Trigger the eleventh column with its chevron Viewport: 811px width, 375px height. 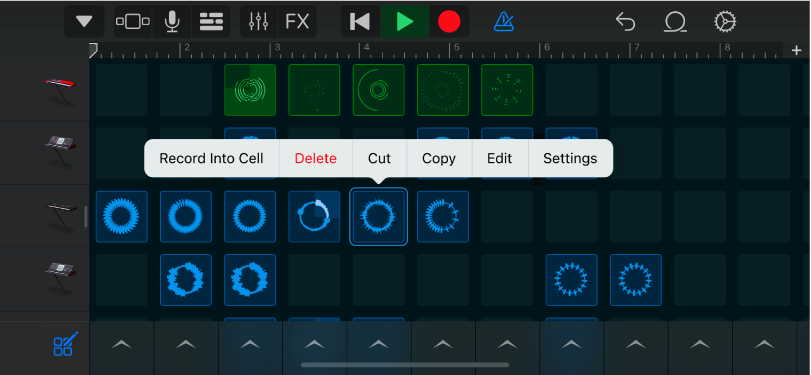[x=764, y=344]
